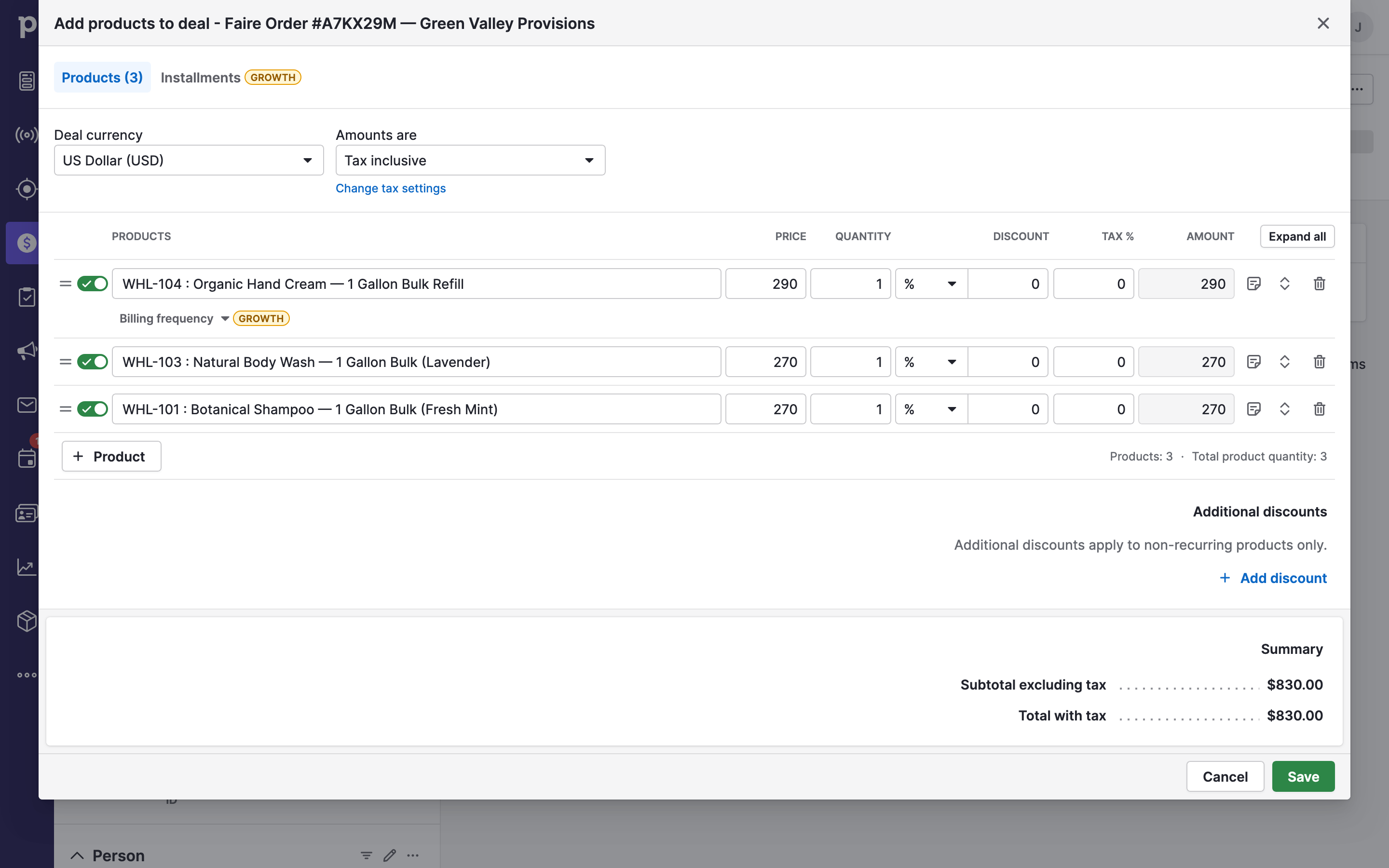This screenshot has width=1389, height=868.
Task: Disable the WHL-101 Botanical Shampoo toggle
Action: tap(93, 409)
